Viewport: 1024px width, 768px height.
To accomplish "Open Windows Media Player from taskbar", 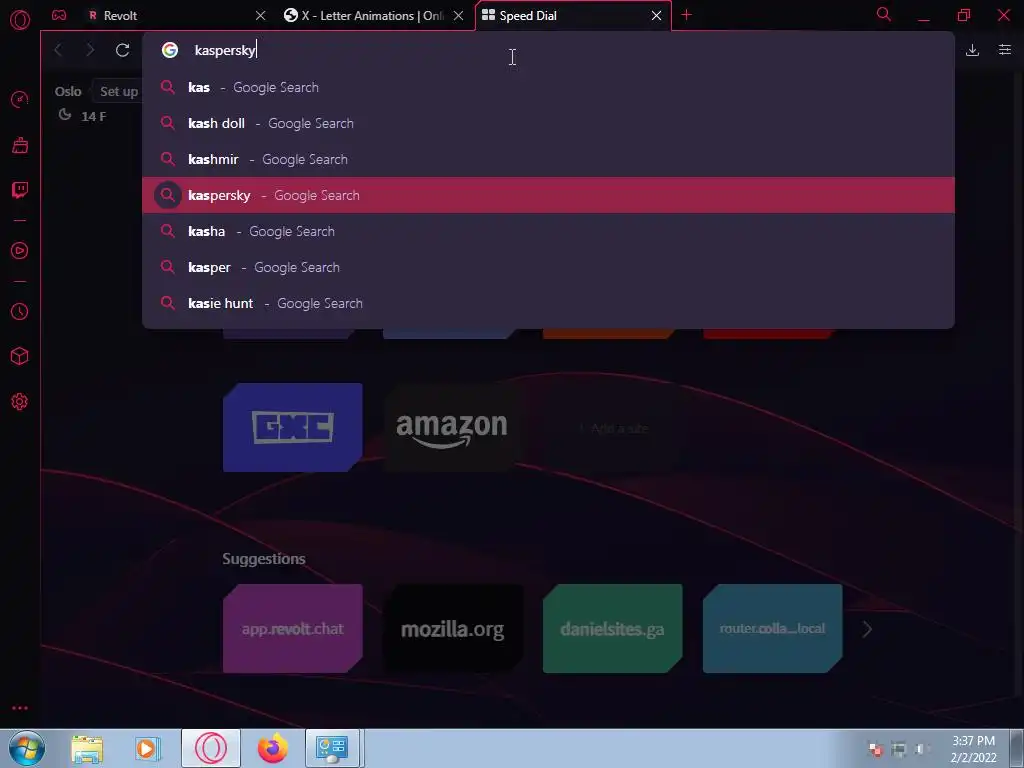I will click(x=148, y=748).
